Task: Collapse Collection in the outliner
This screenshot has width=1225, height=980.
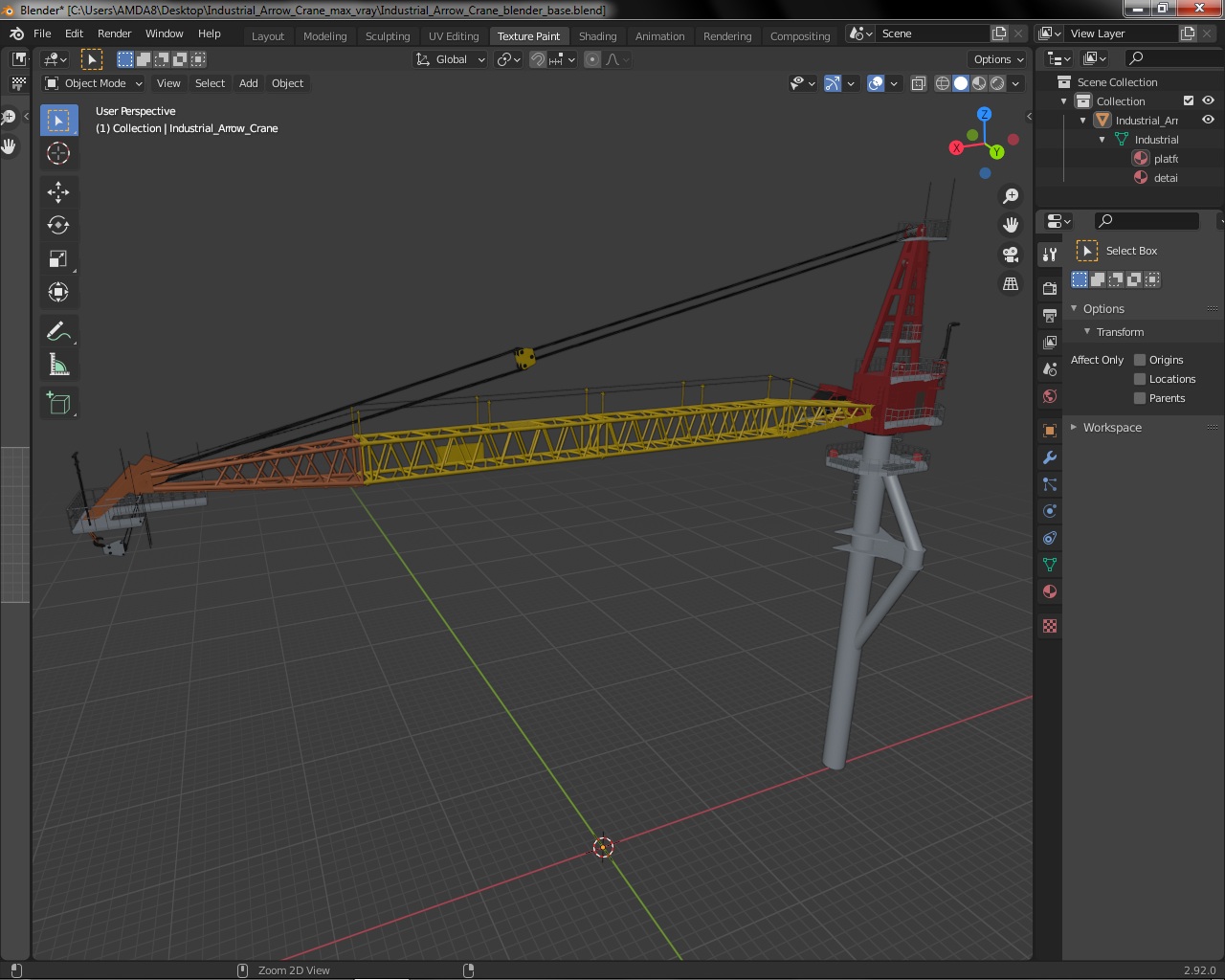Action: coord(1063,101)
